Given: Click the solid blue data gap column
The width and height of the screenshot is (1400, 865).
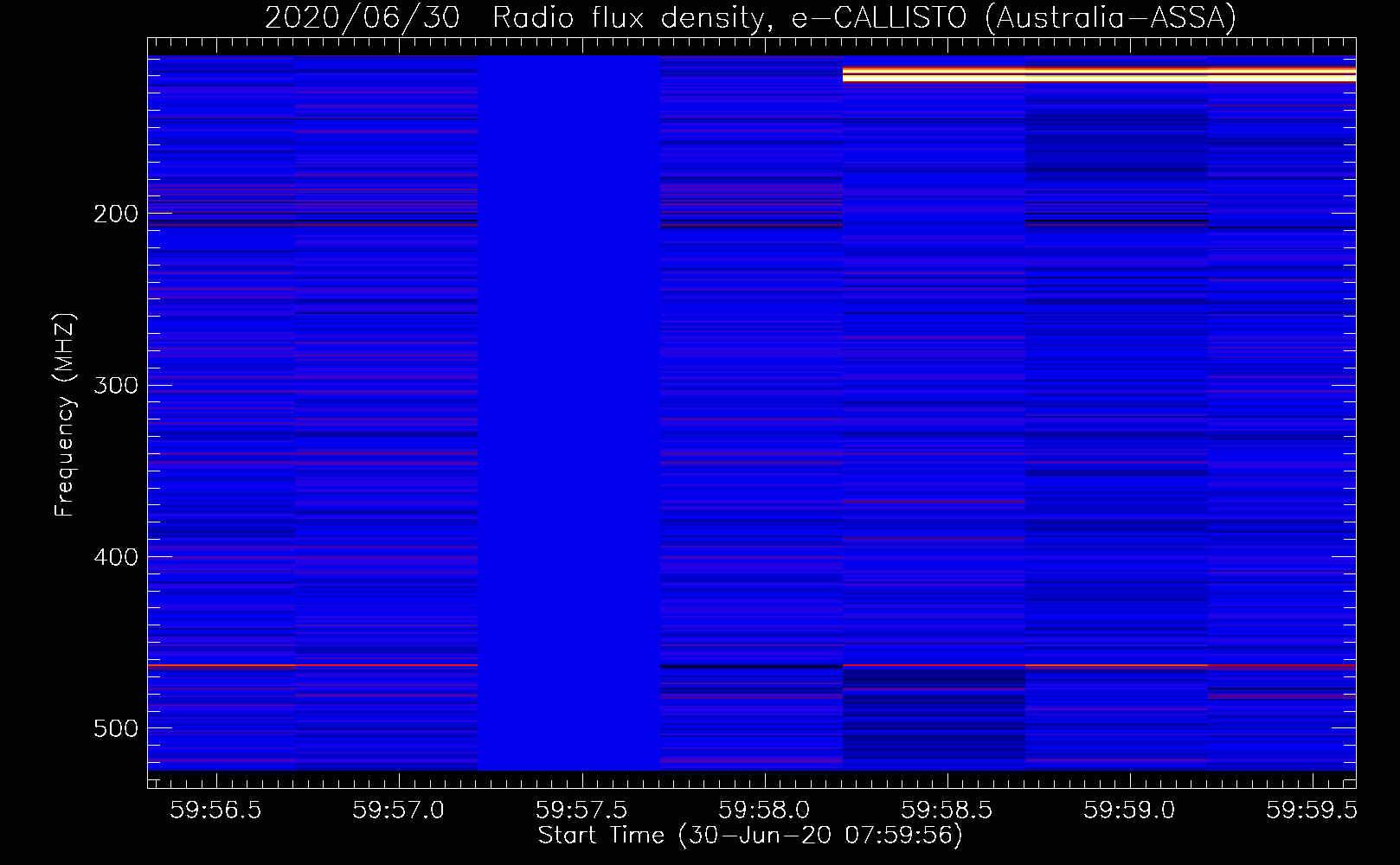Looking at the screenshot, I should click(569, 413).
